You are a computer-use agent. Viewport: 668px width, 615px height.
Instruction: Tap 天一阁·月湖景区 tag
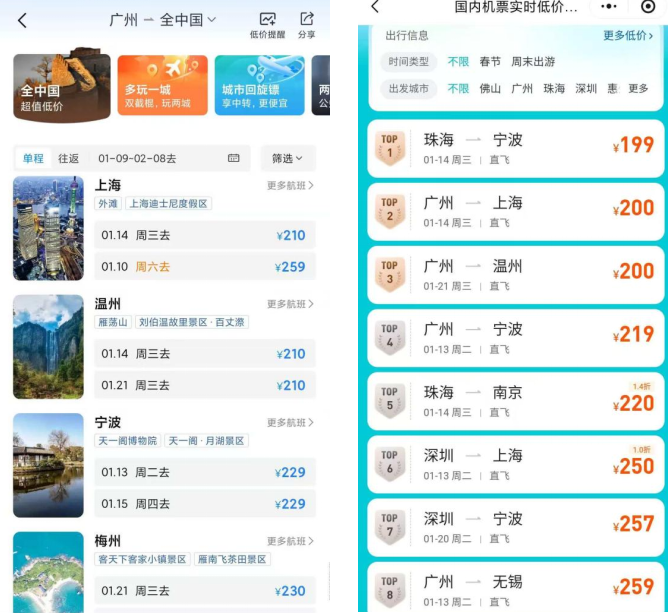tap(206, 440)
